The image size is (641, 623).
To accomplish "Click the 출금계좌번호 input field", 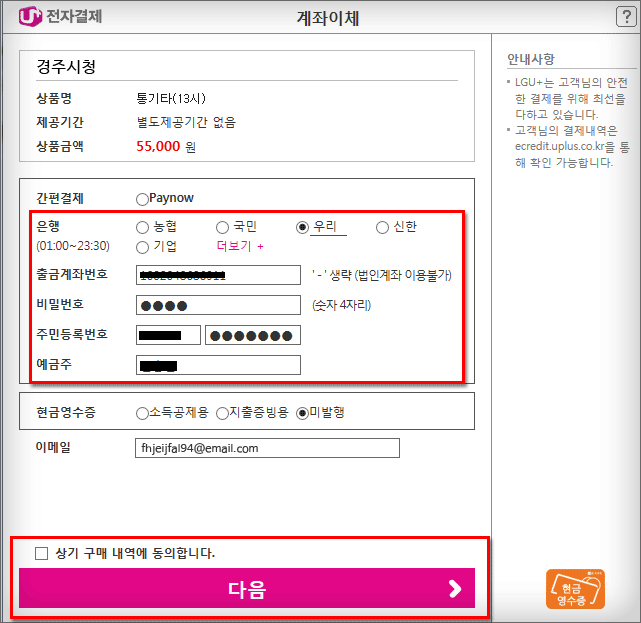I will 218,275.
